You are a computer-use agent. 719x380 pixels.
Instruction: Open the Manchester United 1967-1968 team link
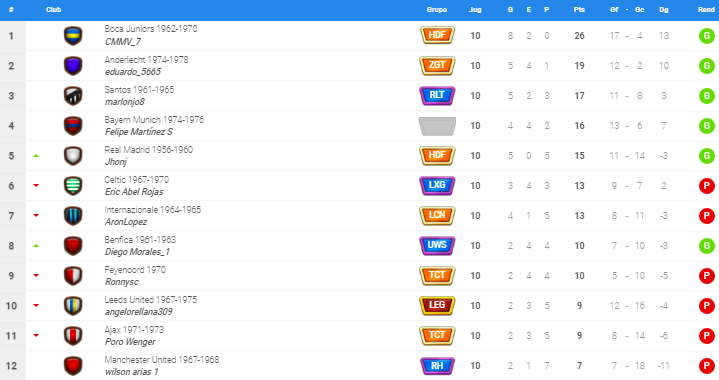click(161, 359)
